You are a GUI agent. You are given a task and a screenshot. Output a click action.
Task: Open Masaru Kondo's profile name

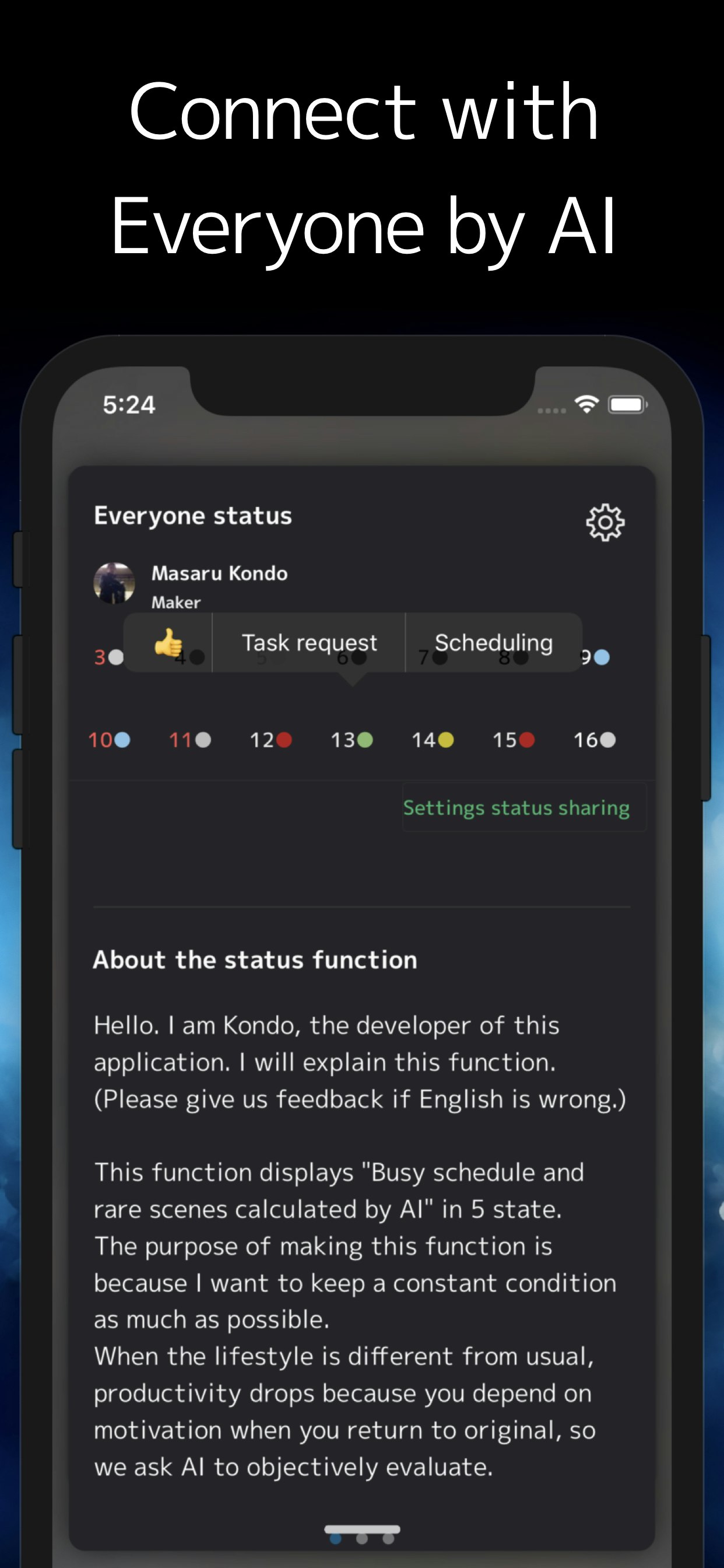coord(219,573)
